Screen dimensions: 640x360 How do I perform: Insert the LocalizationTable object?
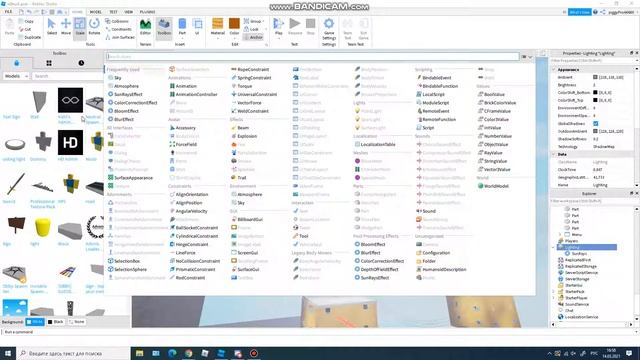coord(375,144)
